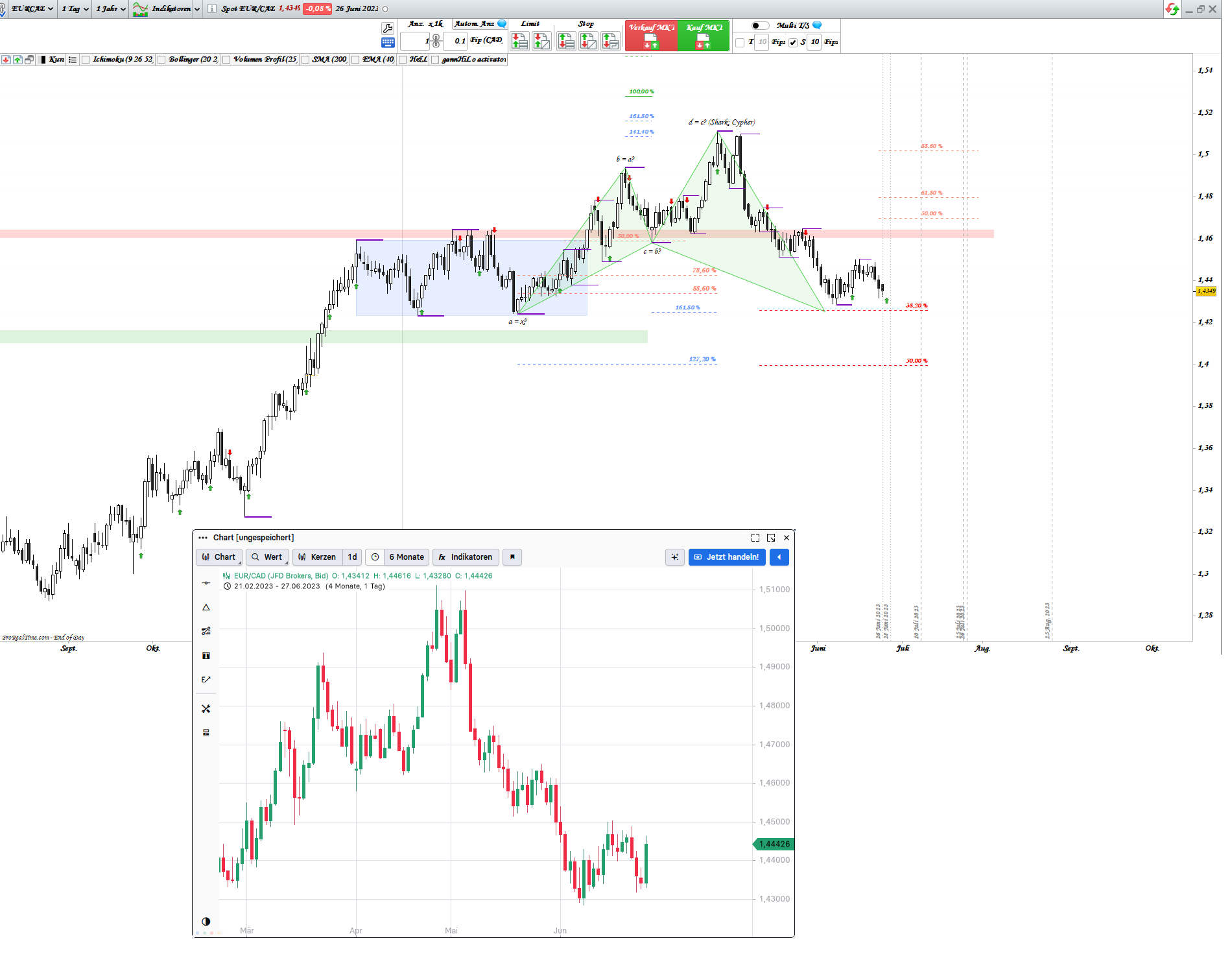Uncheck the S Pips stop checkbox
1232x960 pixels.
(x=793, y=42)
